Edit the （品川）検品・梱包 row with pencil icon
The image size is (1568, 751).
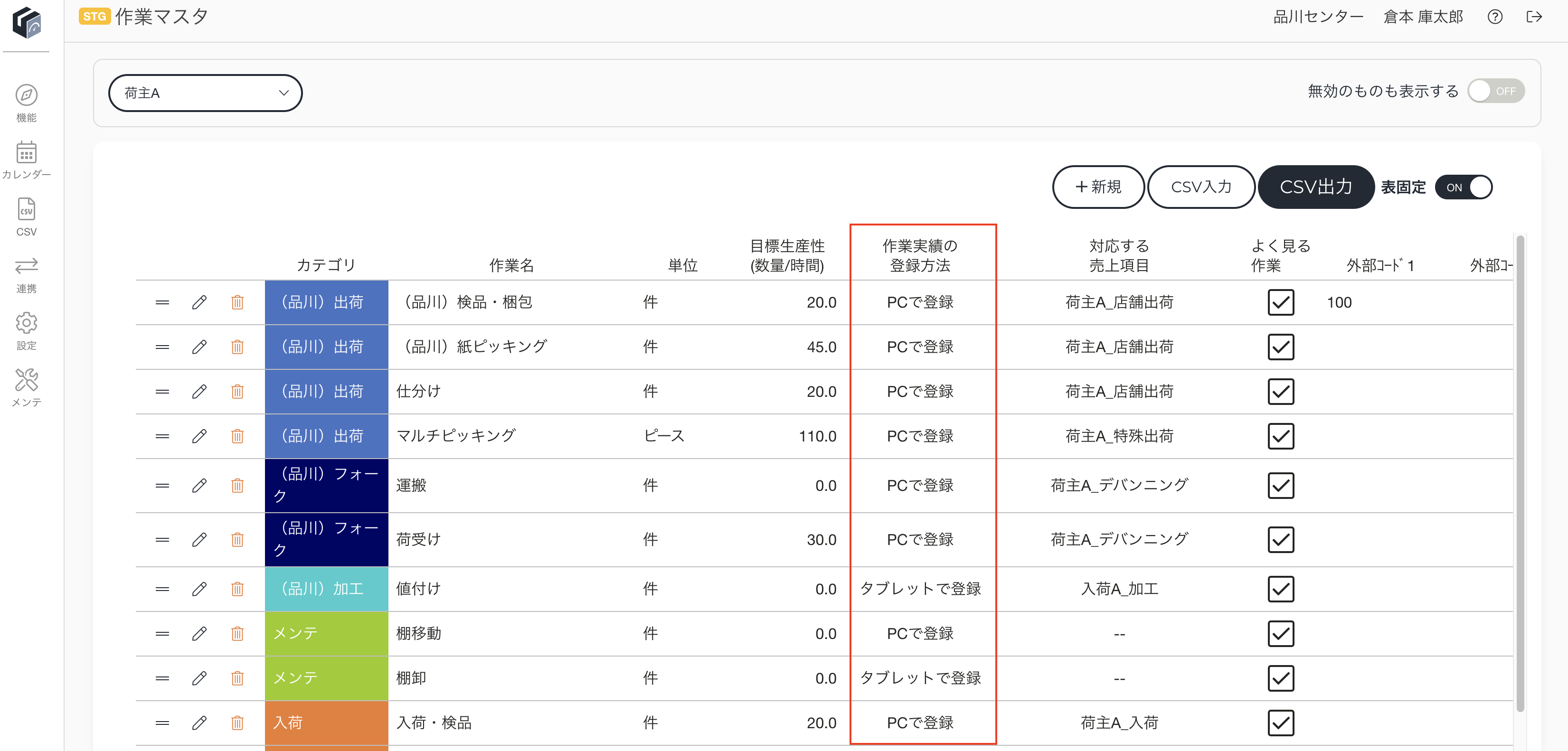pyautogui.click(x=199, y=302)
